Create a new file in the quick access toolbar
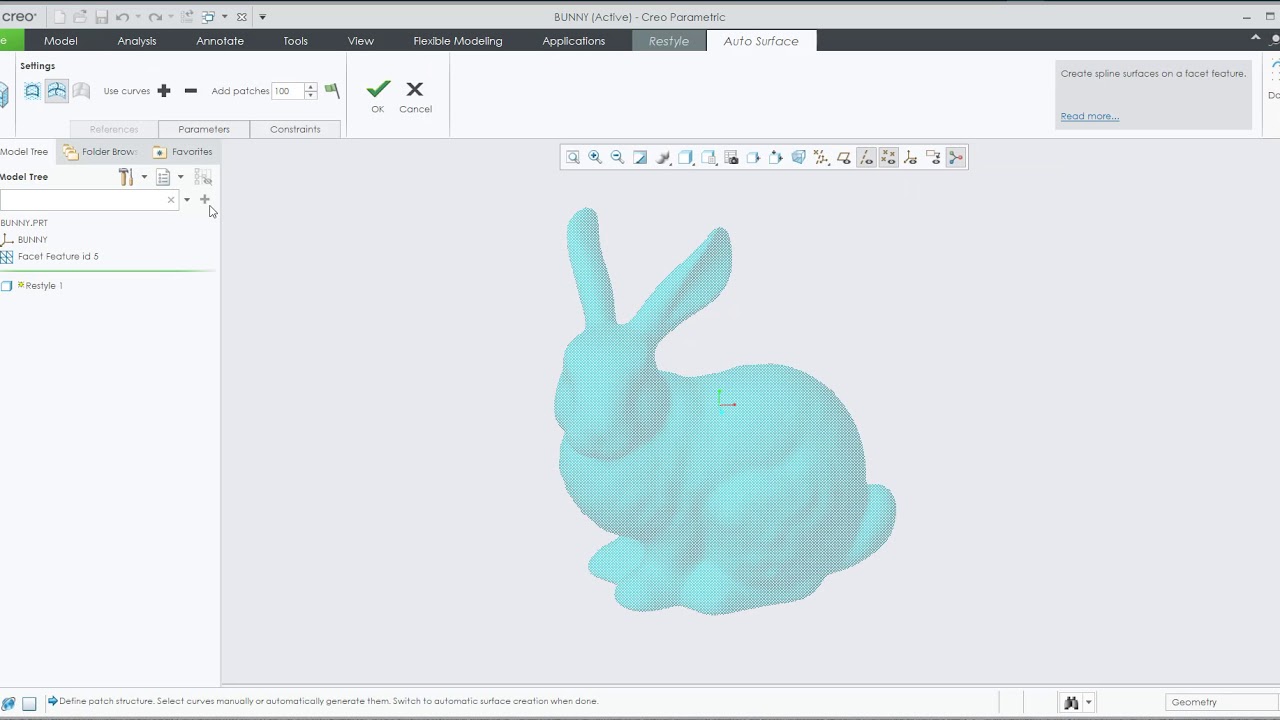 (60, 17)
